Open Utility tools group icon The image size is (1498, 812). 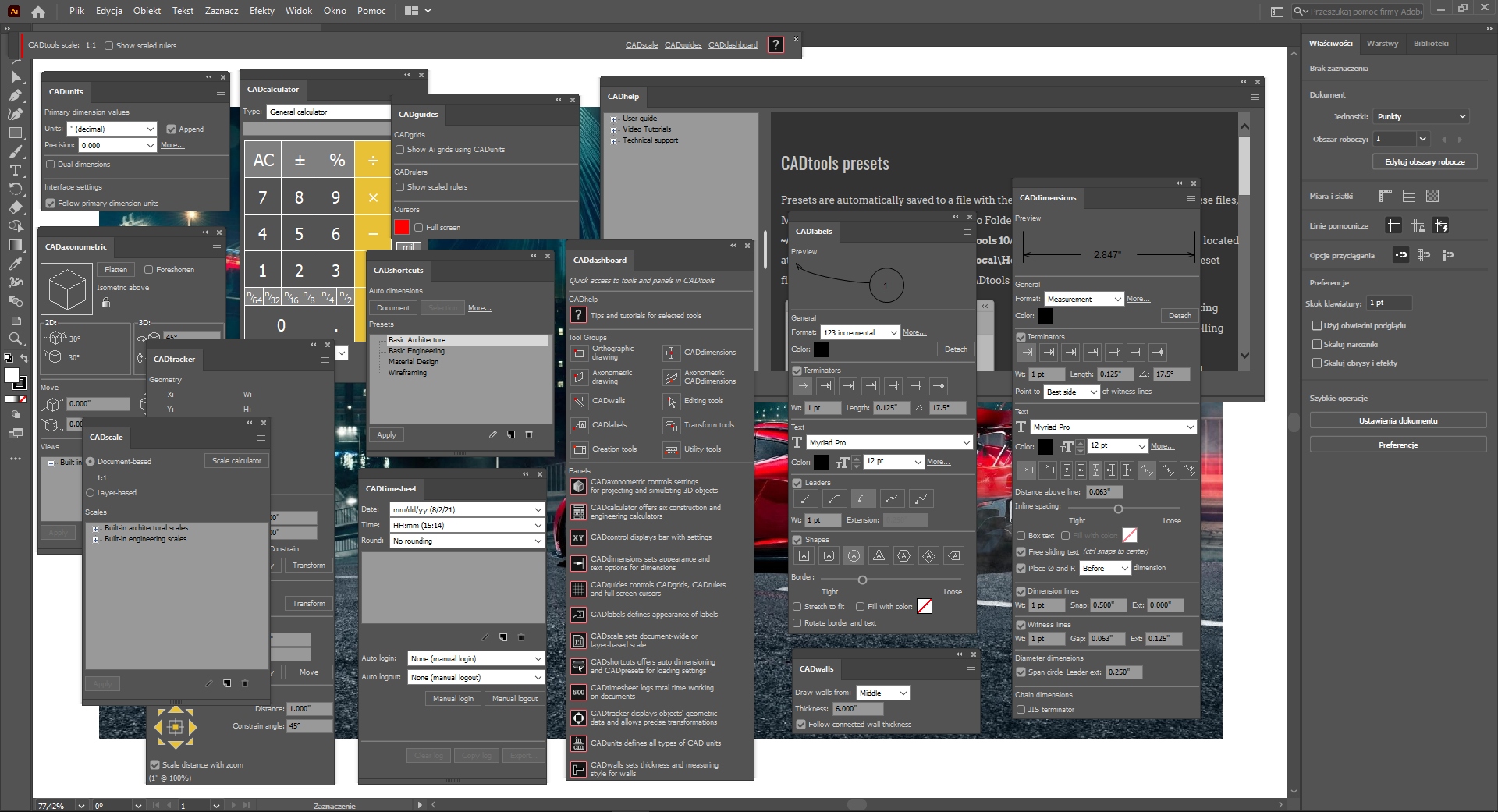click(671, 450)
